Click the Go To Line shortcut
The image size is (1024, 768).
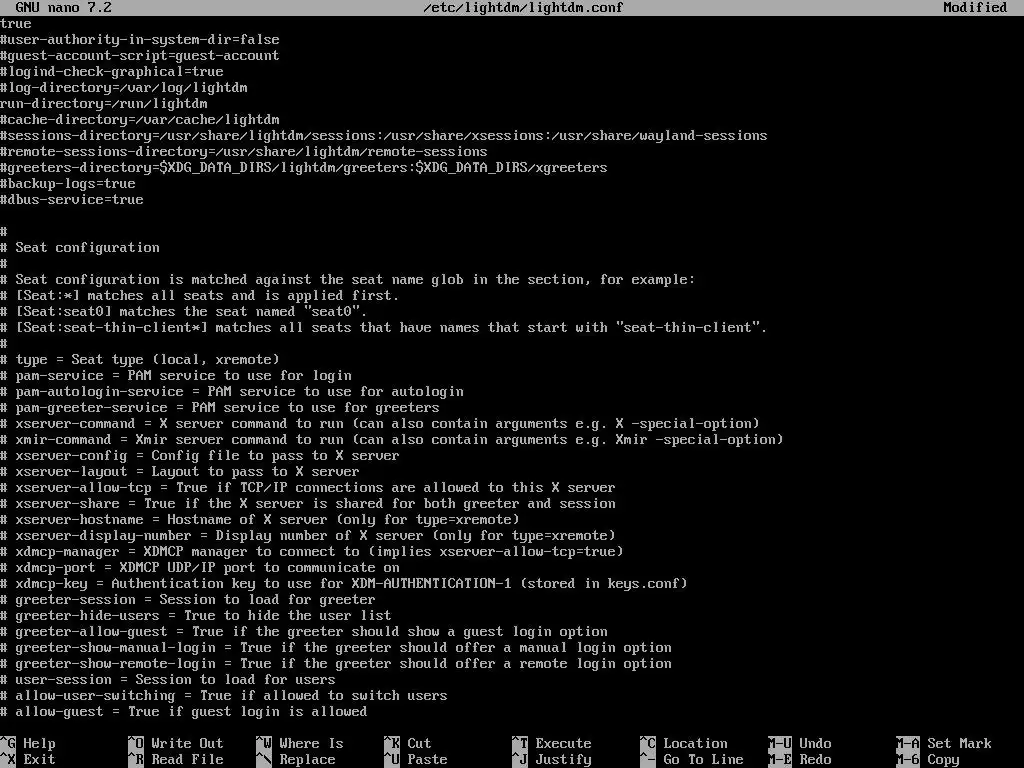click(x=692, y=760)
